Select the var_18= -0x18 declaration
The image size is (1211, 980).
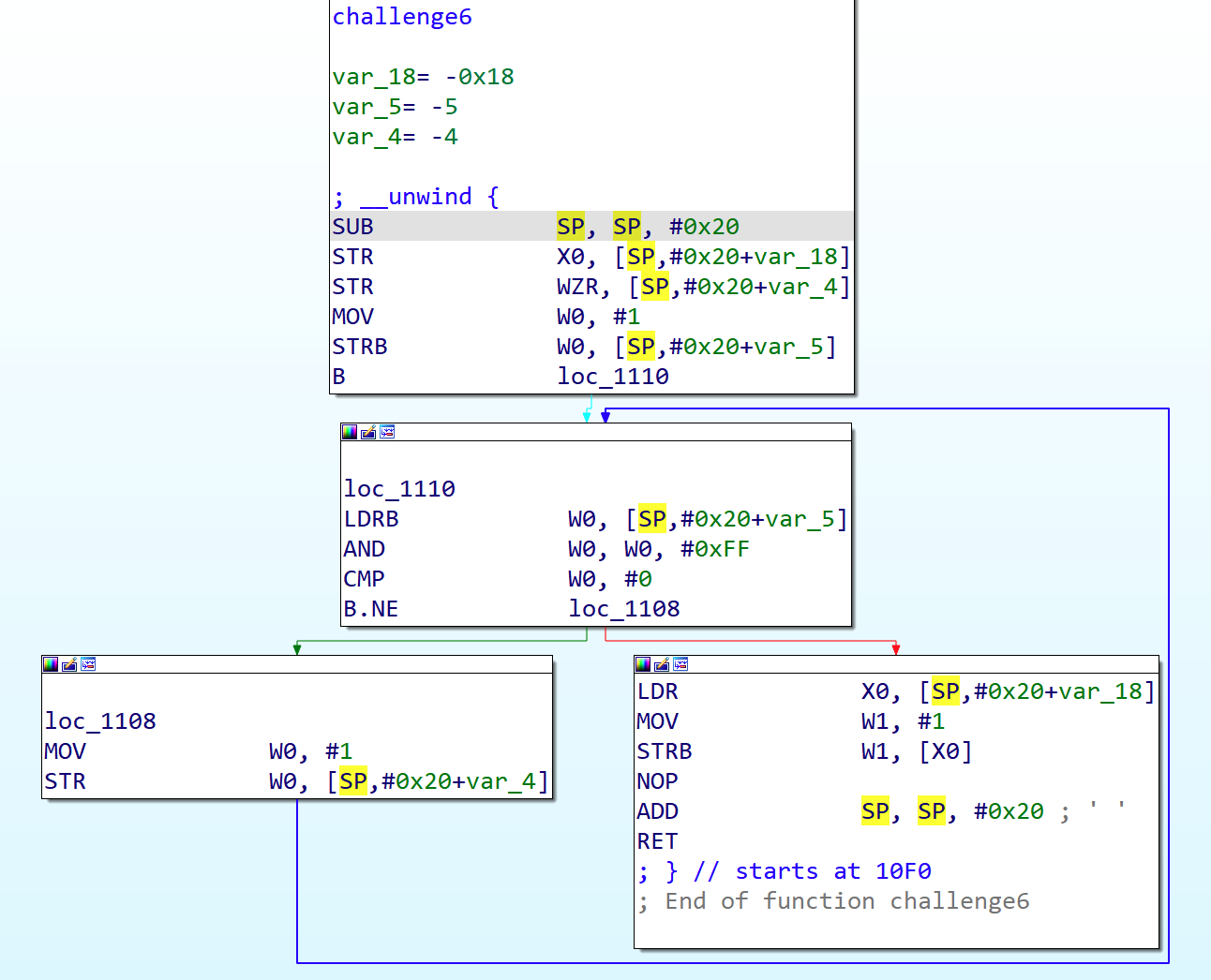pyautogui.click(x=423, y=77)
